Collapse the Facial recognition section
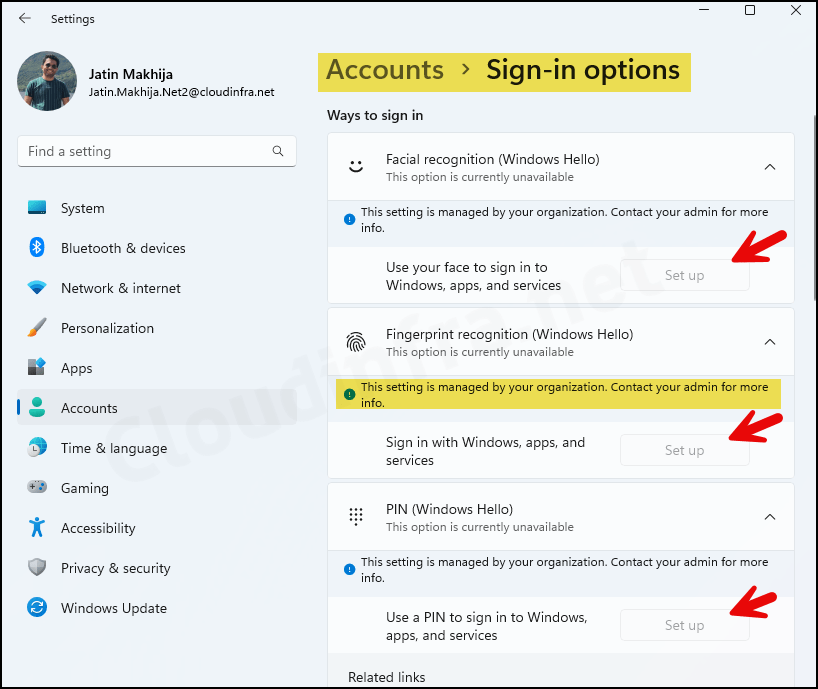Screen dimensions: 818x689 tap(770, 167)
